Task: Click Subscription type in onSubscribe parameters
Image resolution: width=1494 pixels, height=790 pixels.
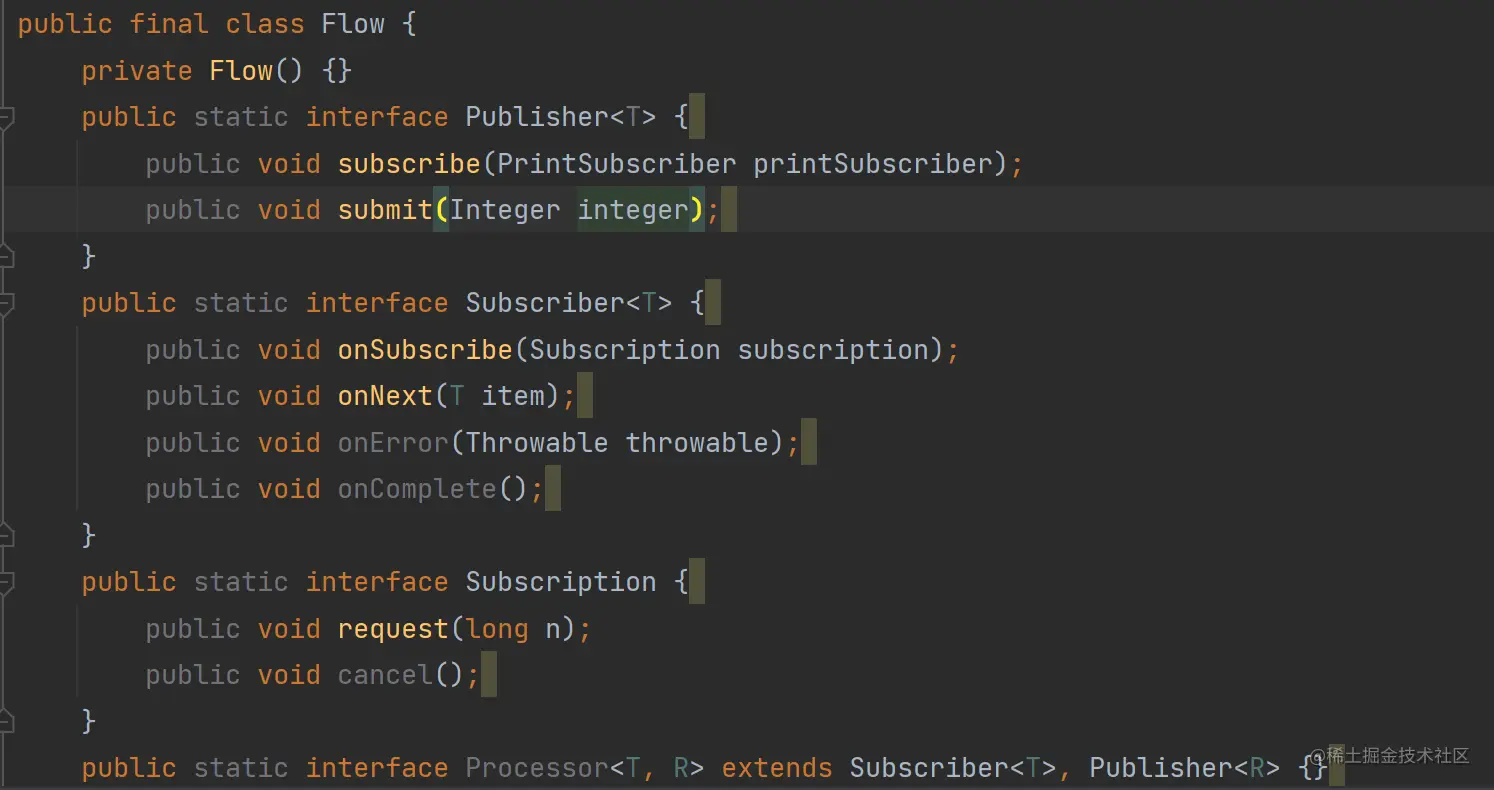Action: tap(625, 350)
